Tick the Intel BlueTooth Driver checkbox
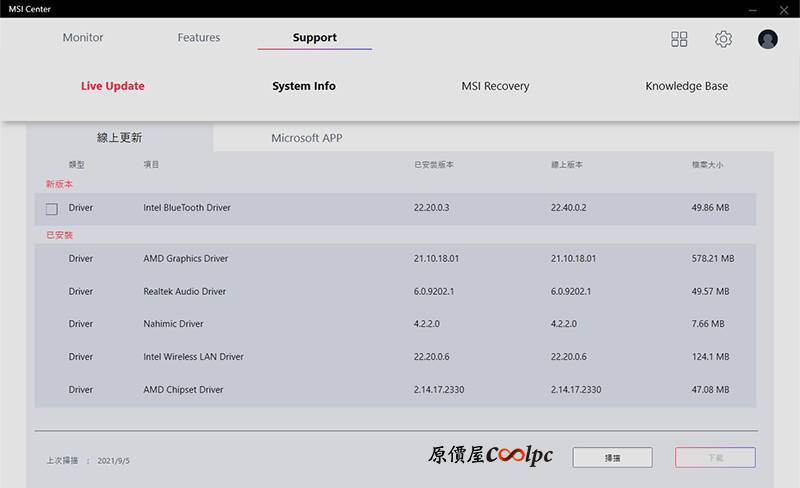The image size is (800, 488). tap(52, 209)
